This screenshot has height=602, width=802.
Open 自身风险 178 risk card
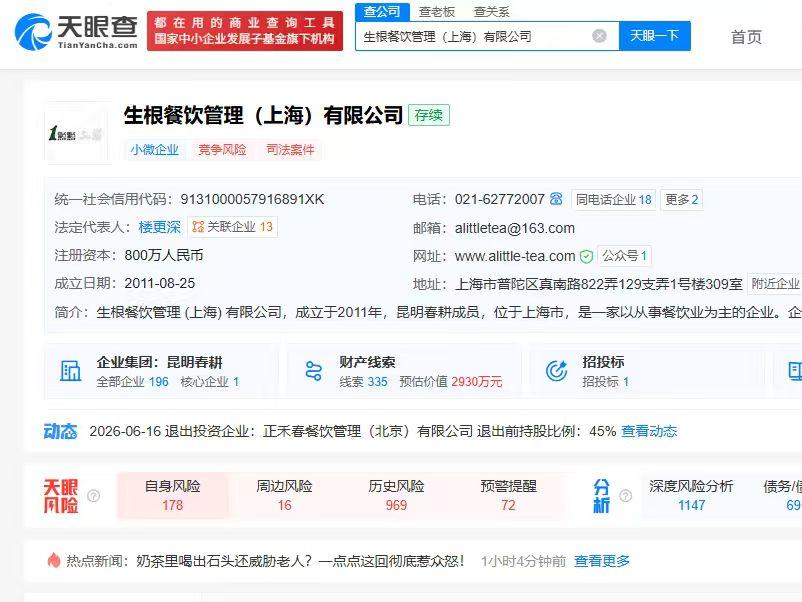pos(172,496)
